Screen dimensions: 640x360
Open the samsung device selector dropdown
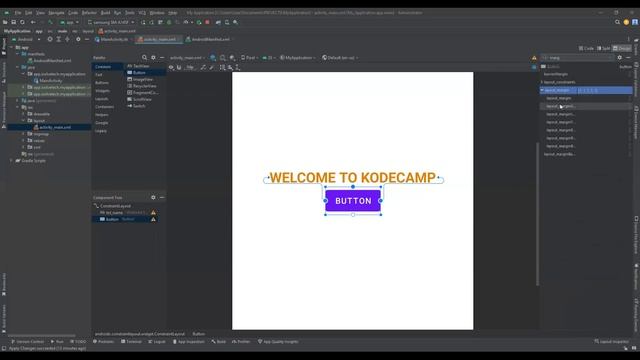[111, 22]
